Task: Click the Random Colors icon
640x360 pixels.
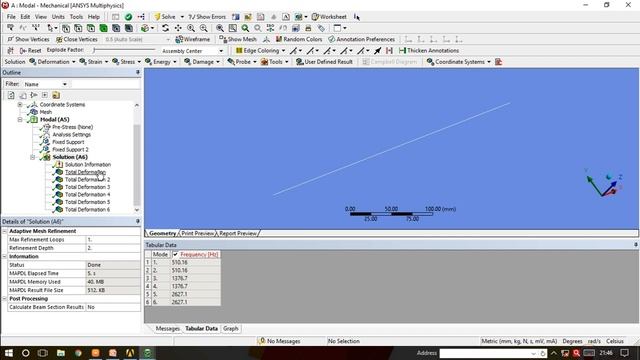Action: pos(279,39)
